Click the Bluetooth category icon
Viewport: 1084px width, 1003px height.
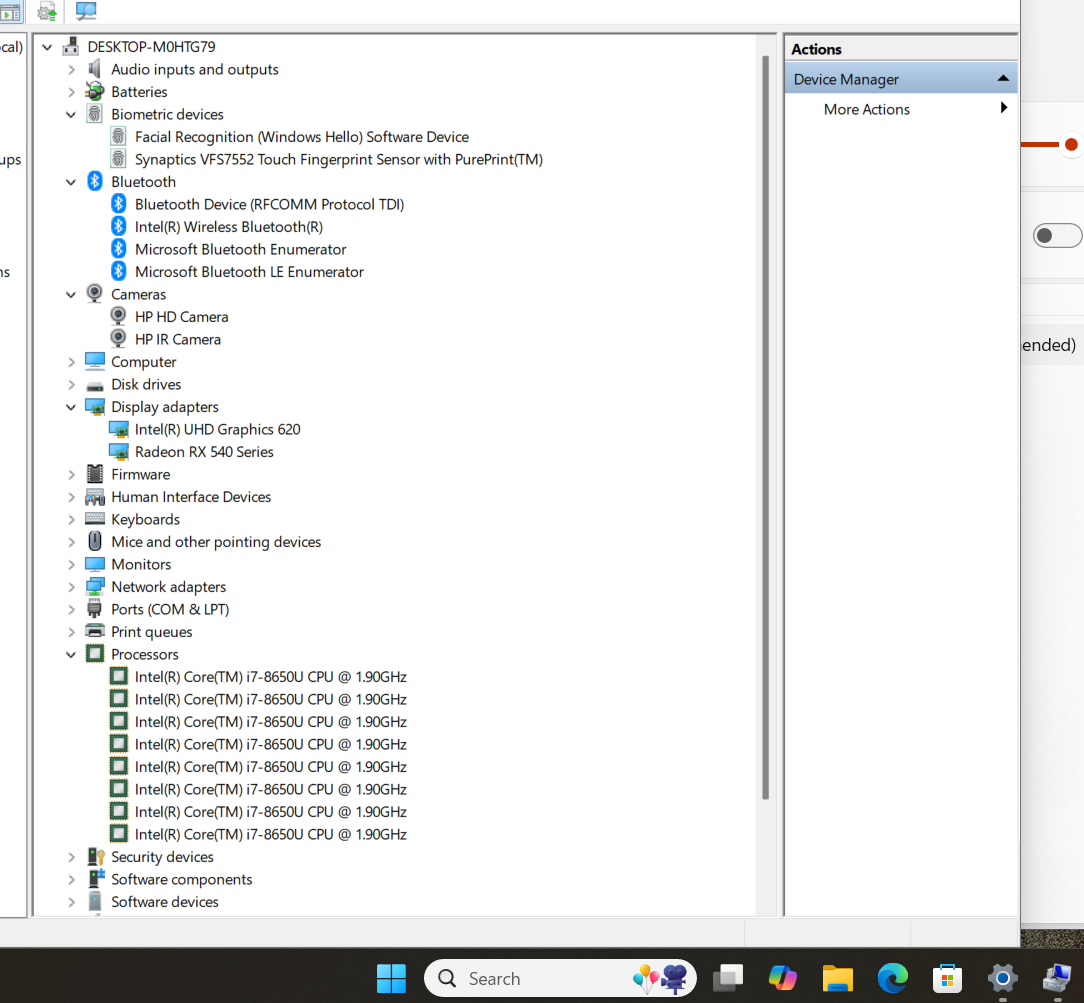[95, 181]
